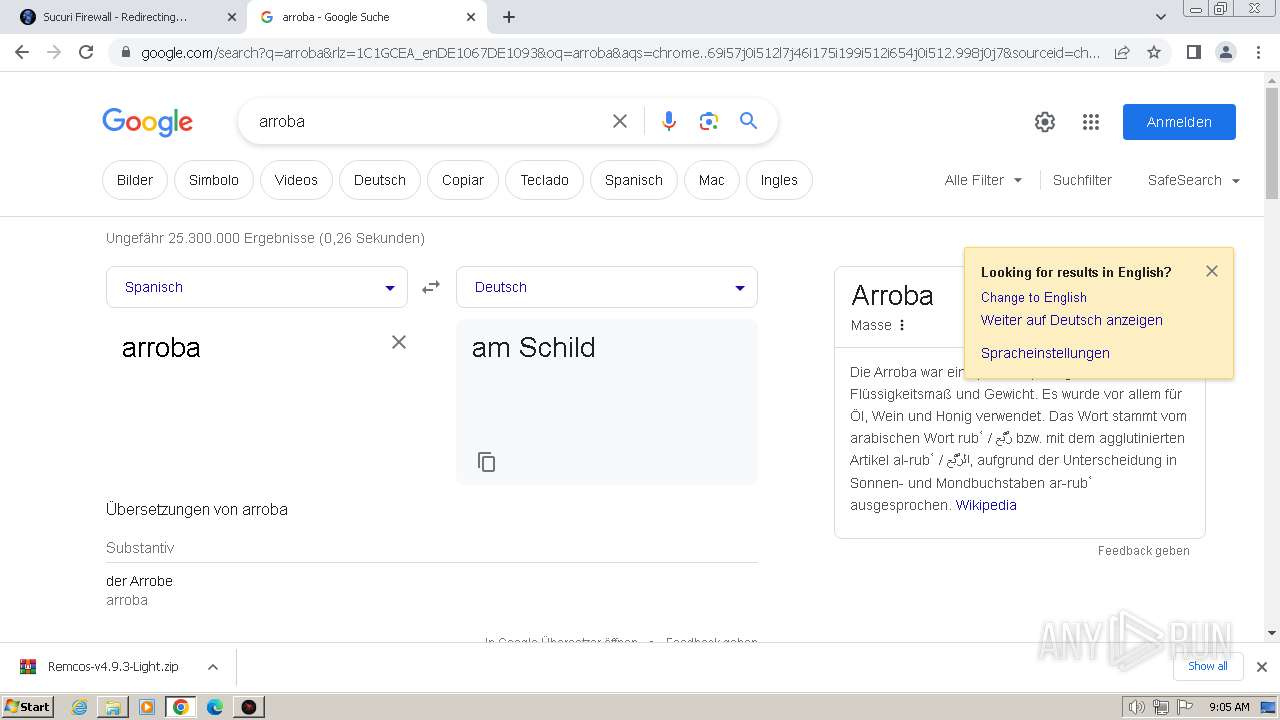Screen dimensions: 1280x720
Task: Click the source text arroba
Action: click(161, 347)
